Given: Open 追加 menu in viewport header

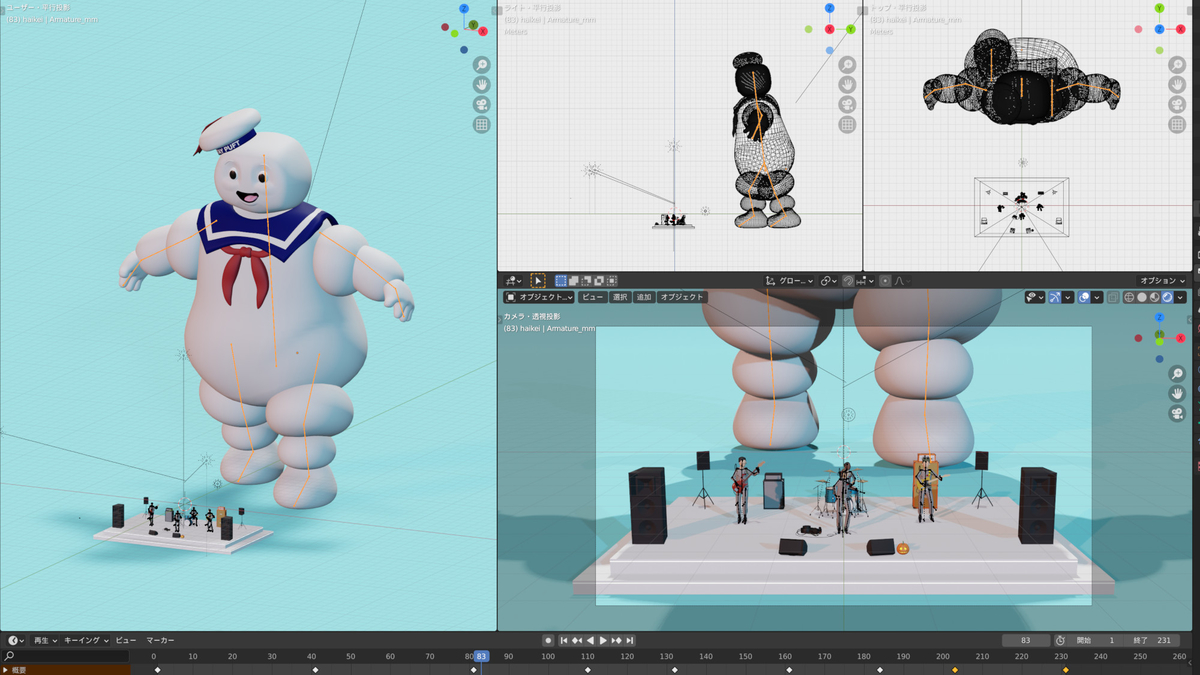Looking at the screenshot, I should [x=644, y=297].
